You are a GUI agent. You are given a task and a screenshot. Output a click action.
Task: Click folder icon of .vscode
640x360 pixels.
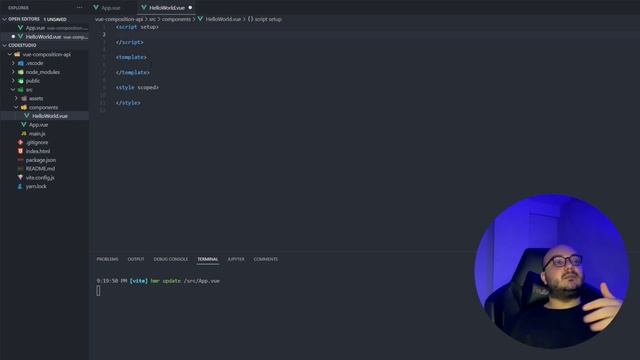coord(20,63)
